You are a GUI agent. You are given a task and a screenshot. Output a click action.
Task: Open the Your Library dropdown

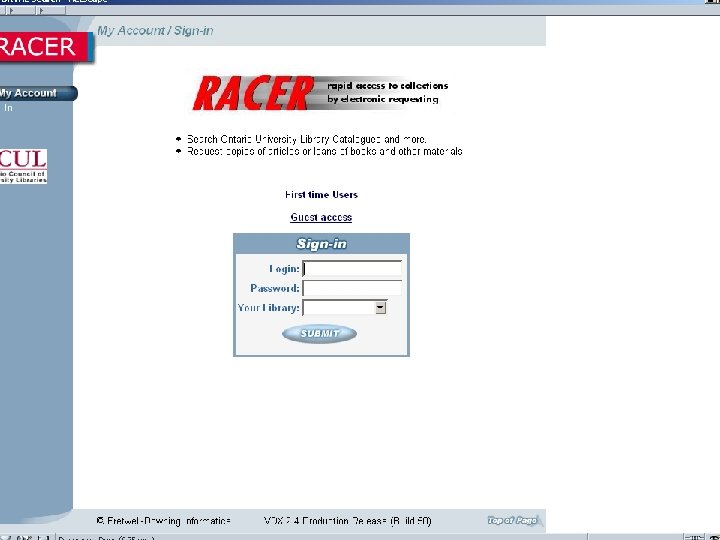[345, 308]
